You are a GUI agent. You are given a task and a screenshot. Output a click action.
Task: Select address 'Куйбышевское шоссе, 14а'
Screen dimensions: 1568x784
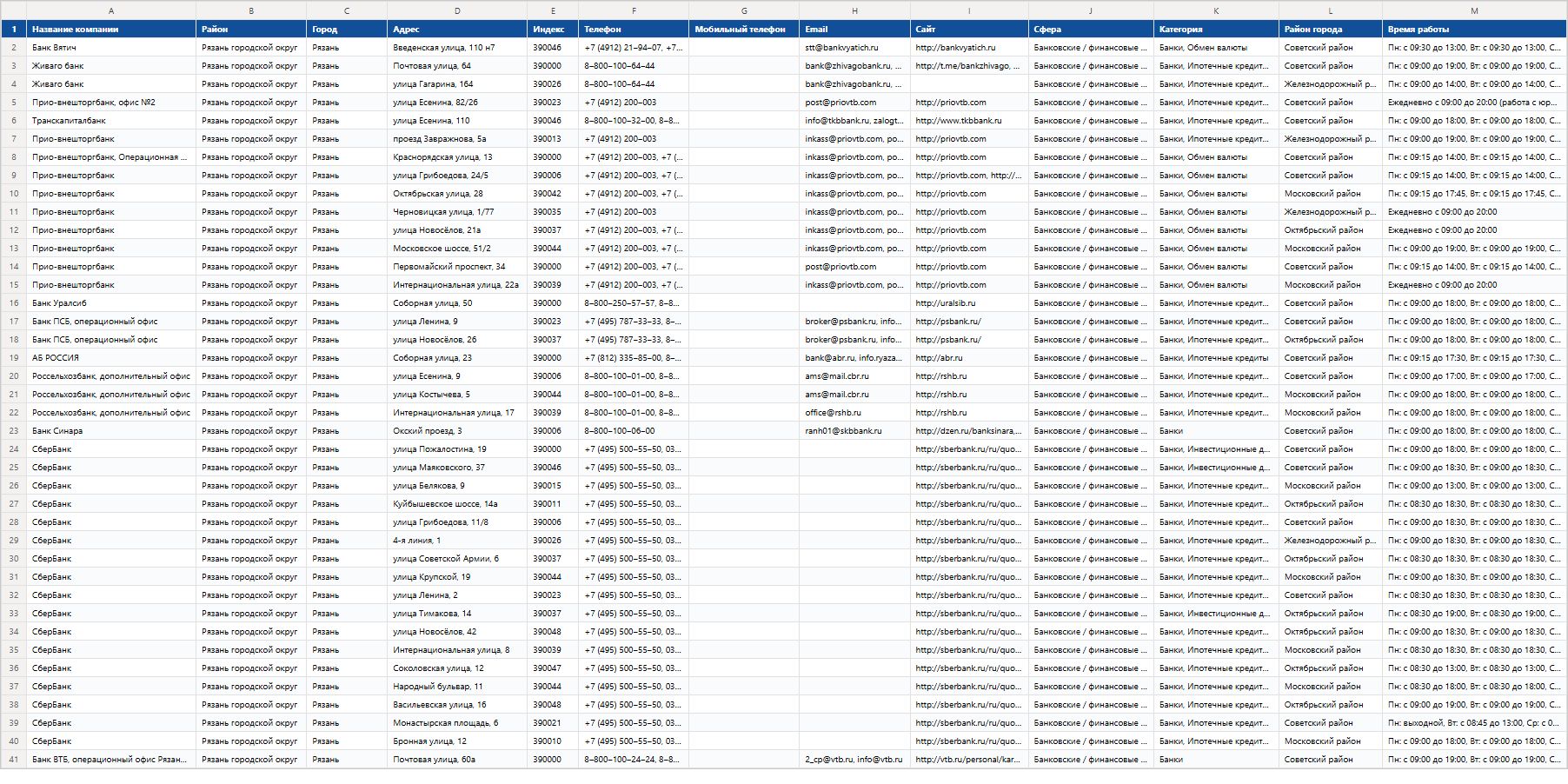[457, 503]
